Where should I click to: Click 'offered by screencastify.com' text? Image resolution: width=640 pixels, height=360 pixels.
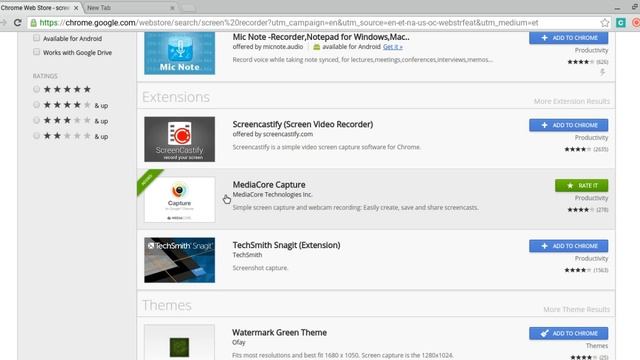pyautogui.click(x=273, y=134)
